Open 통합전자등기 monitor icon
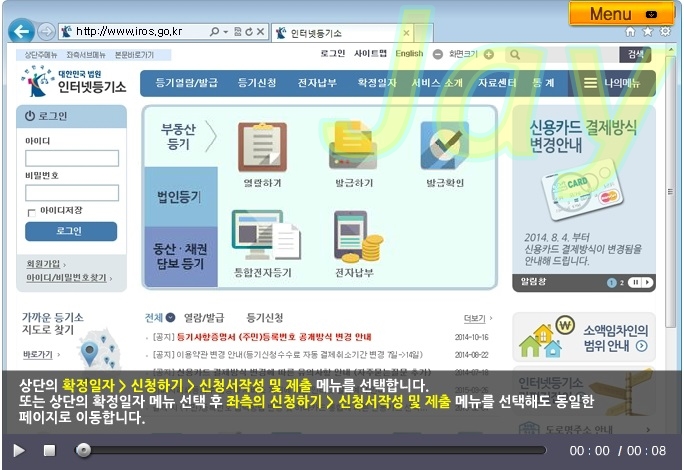This screenshot has width=684, height=470. tap(266, 235)
